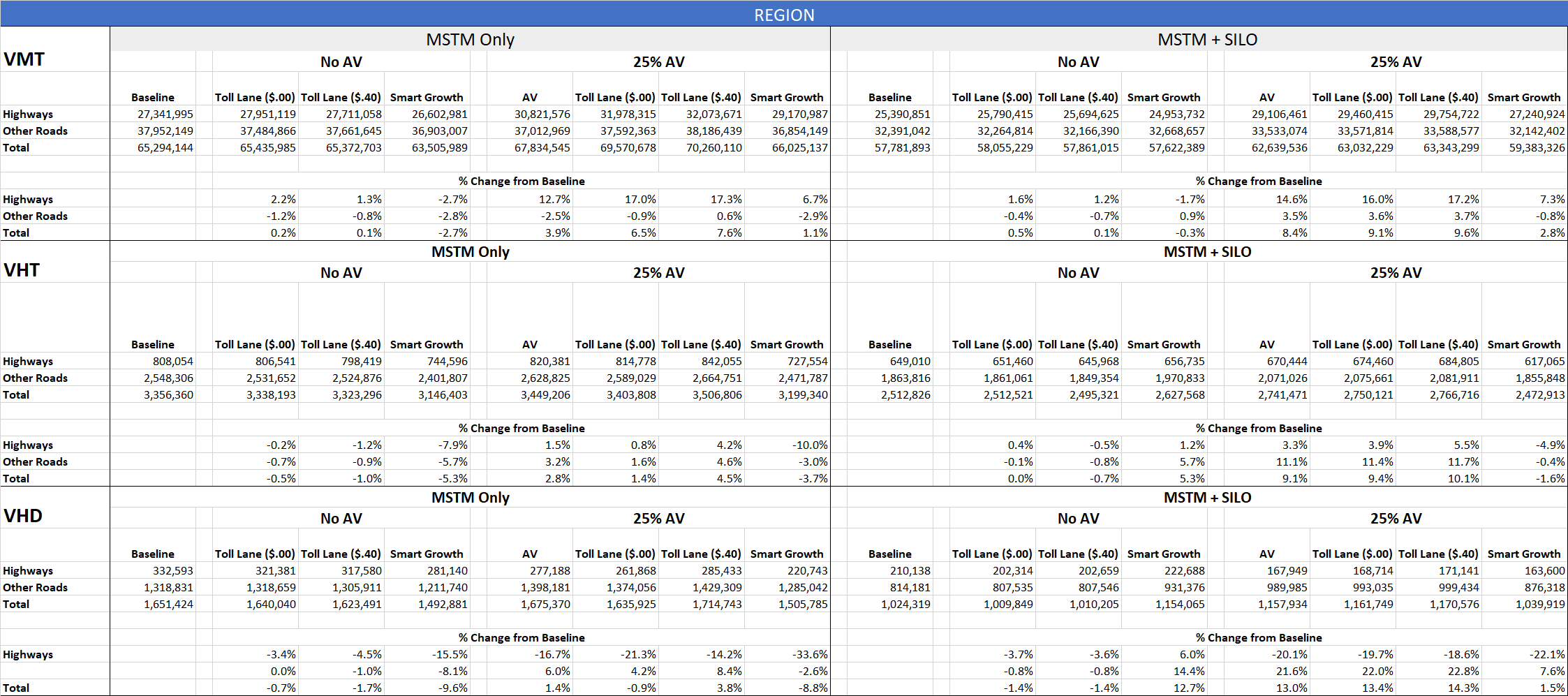Click the blue REGION header bar

pos(783,15)
